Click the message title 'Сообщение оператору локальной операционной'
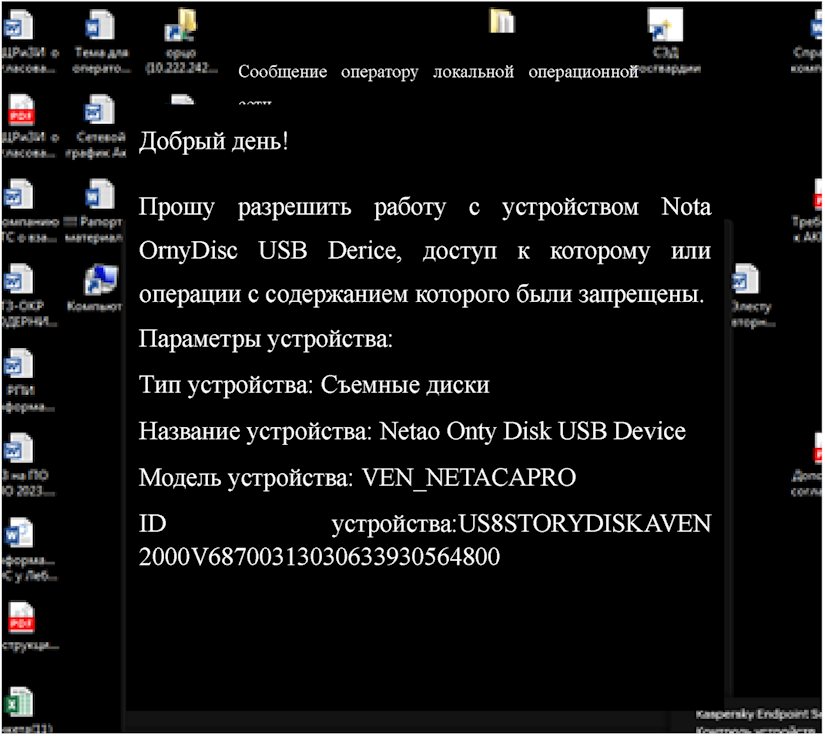Screen dimensions: 825x736 [437, 72]
